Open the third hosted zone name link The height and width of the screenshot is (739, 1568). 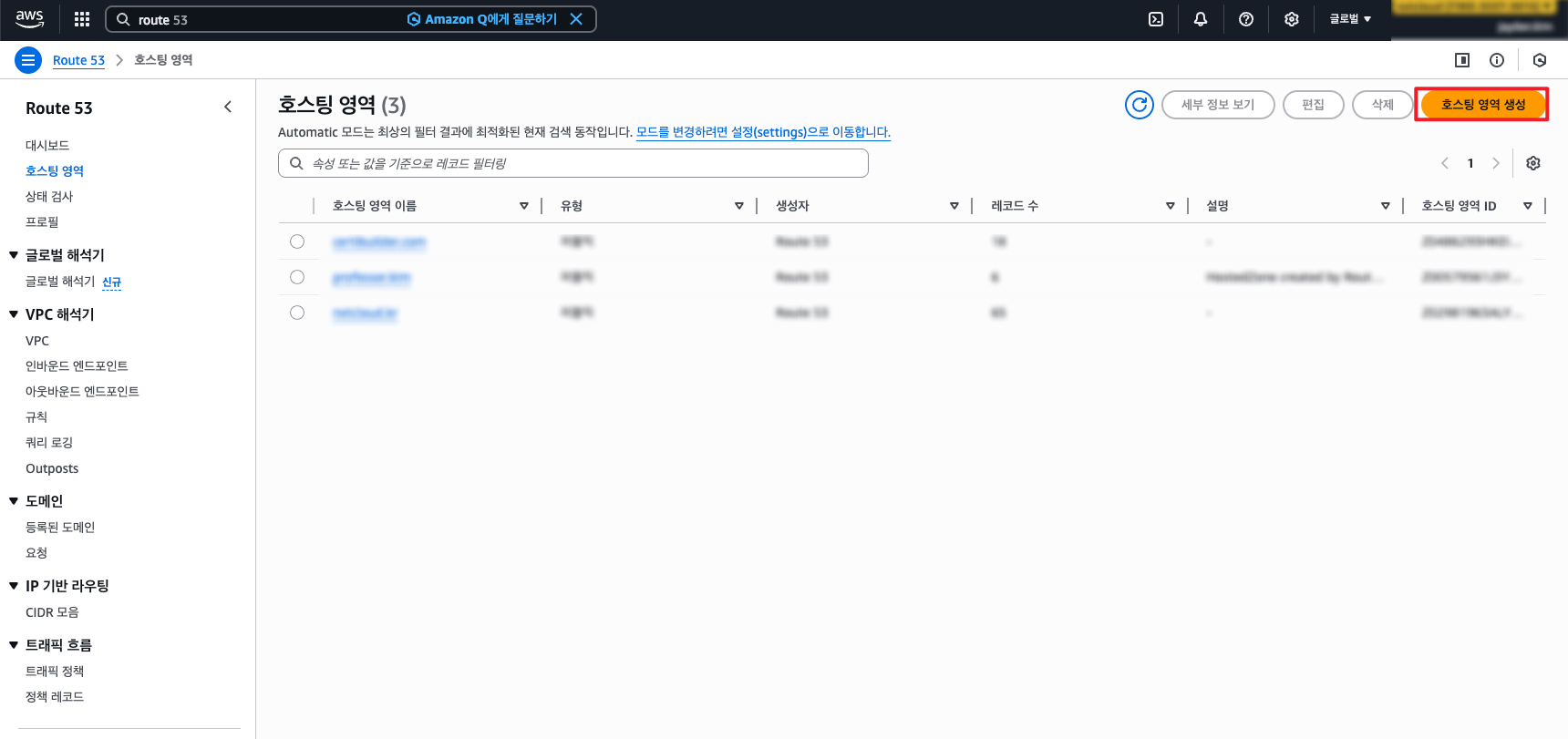pyautogui.click(x=365, y=313)
